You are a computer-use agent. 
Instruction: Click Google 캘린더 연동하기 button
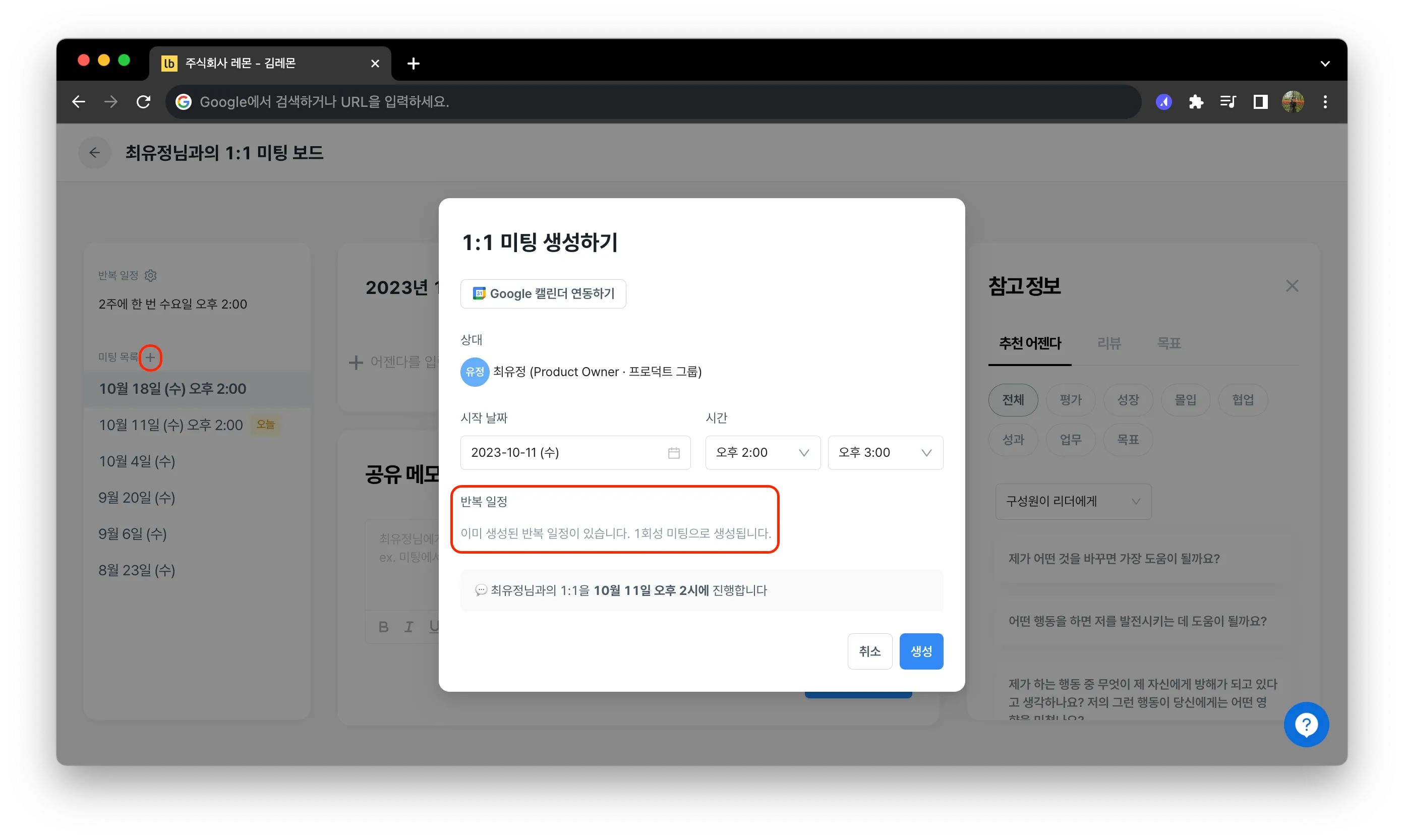(543, 294)
